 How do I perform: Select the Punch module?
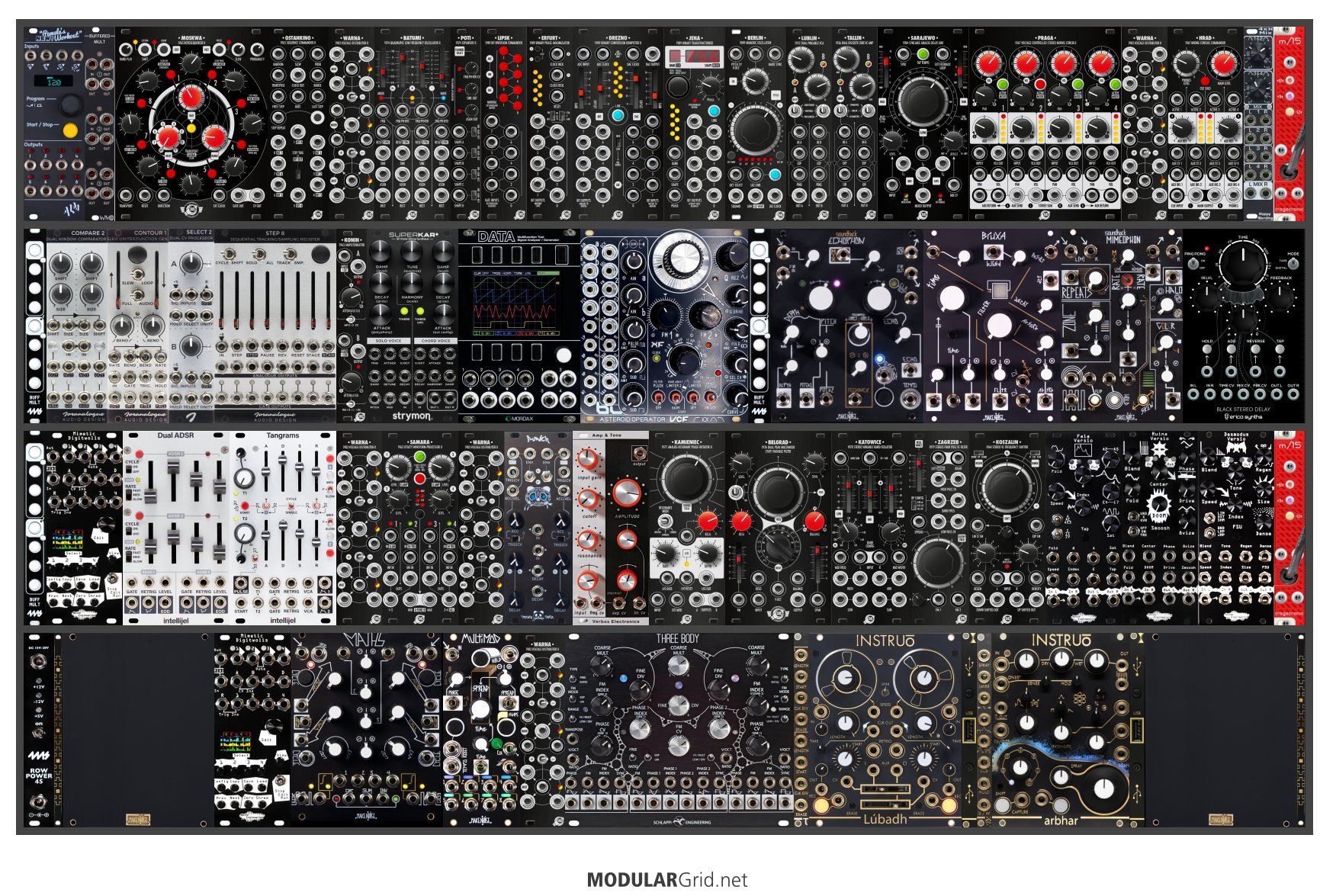tap(538, 528)
